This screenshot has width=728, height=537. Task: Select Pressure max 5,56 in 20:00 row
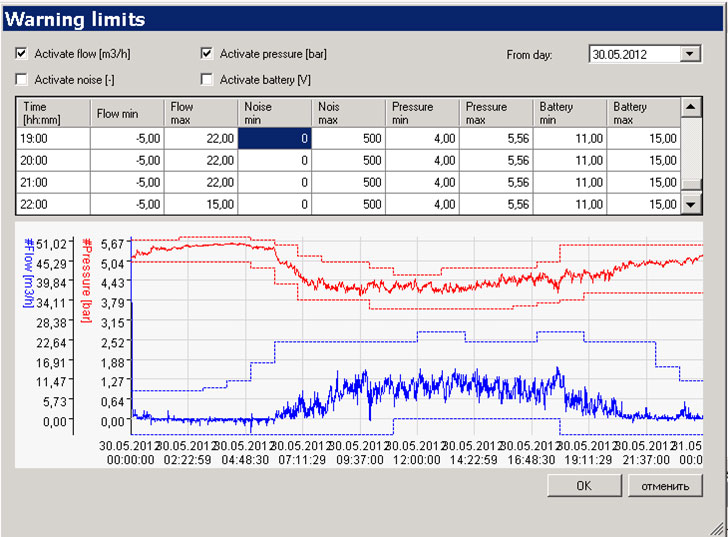pyautogui.click(x=496, y=160)
